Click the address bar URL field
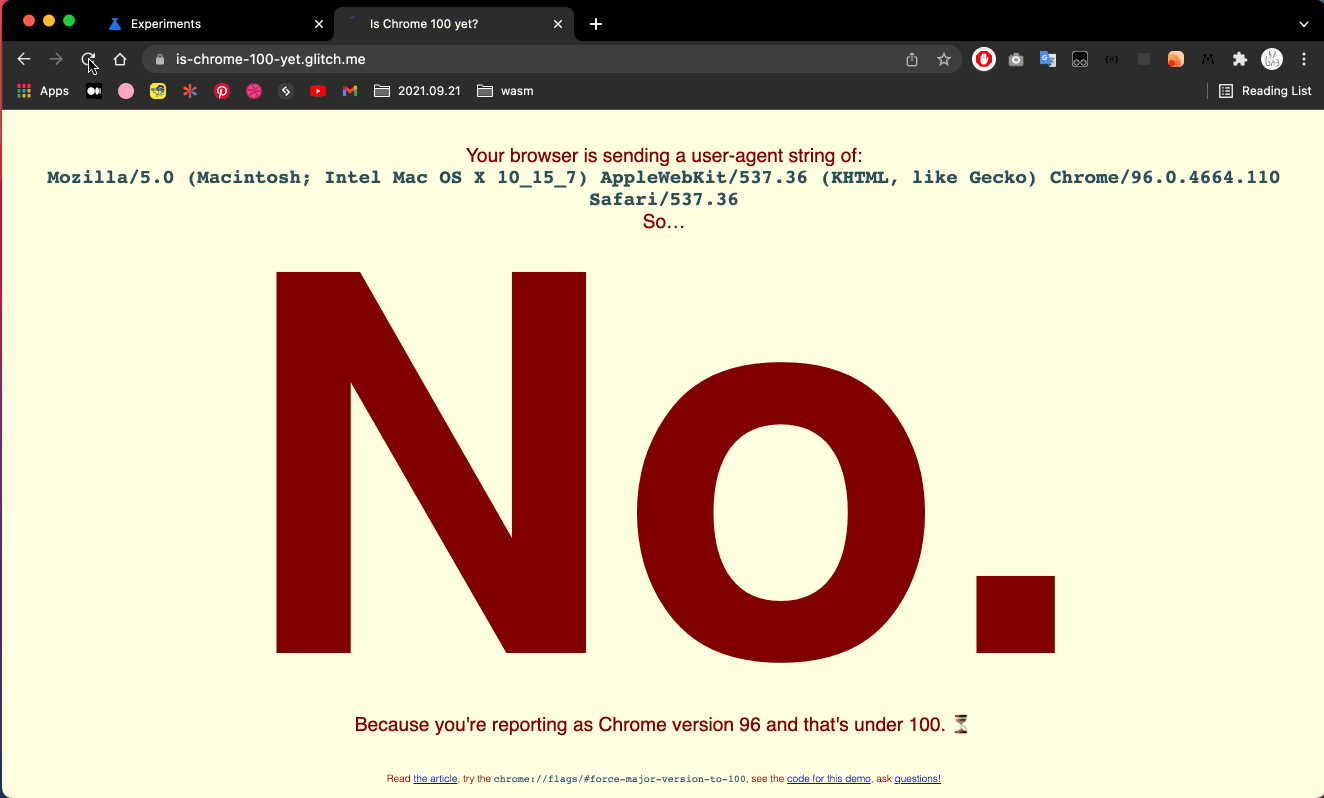Image resolution: width=1324 pixels, height=798 pixels. 530,59
